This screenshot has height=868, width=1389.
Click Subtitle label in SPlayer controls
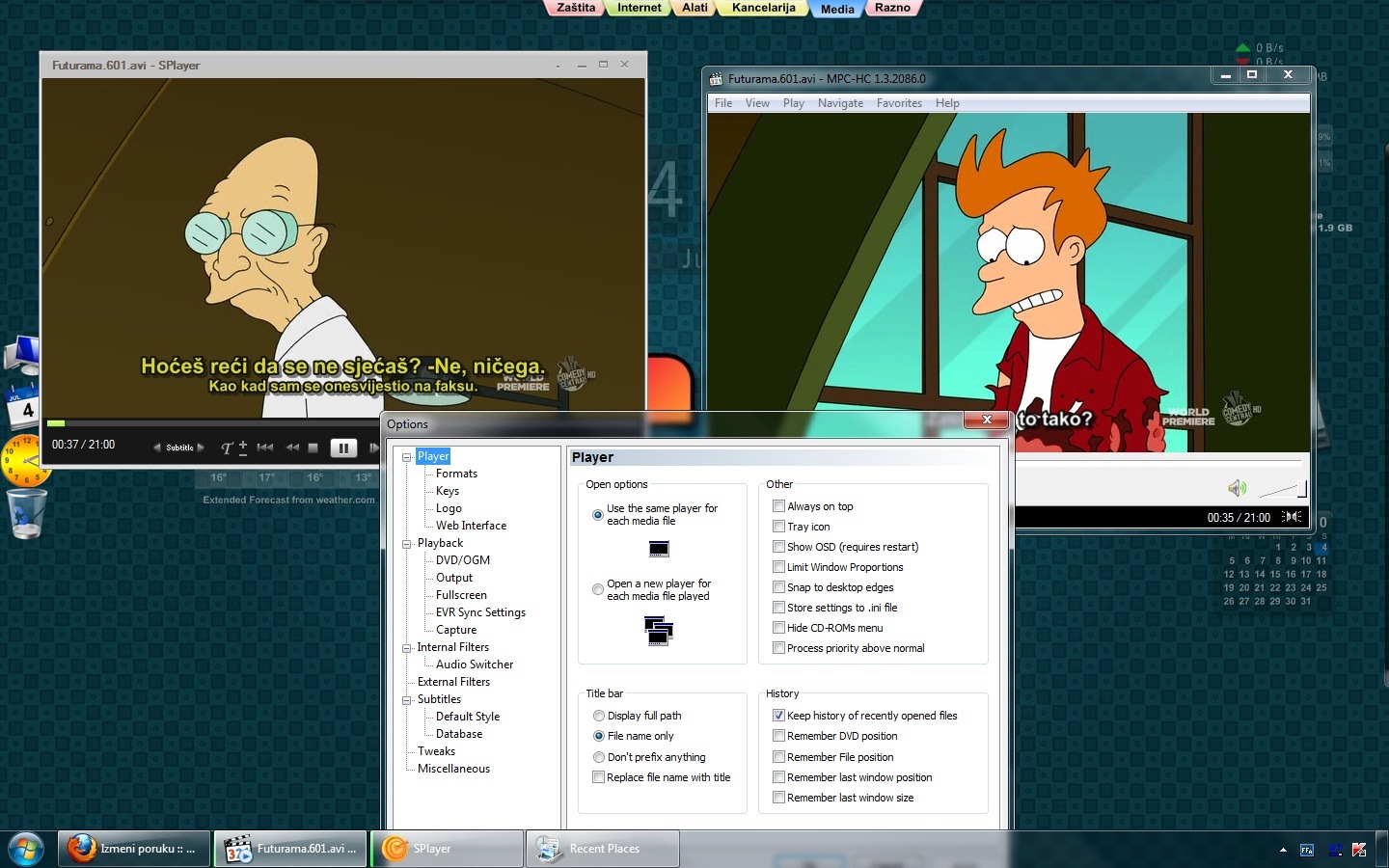tap(179, 448)
